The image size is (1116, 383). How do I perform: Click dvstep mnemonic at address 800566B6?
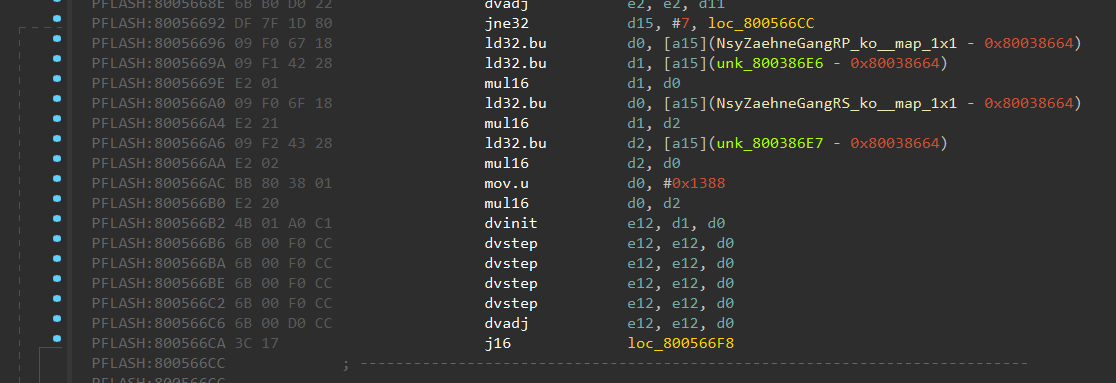[510, 243]
